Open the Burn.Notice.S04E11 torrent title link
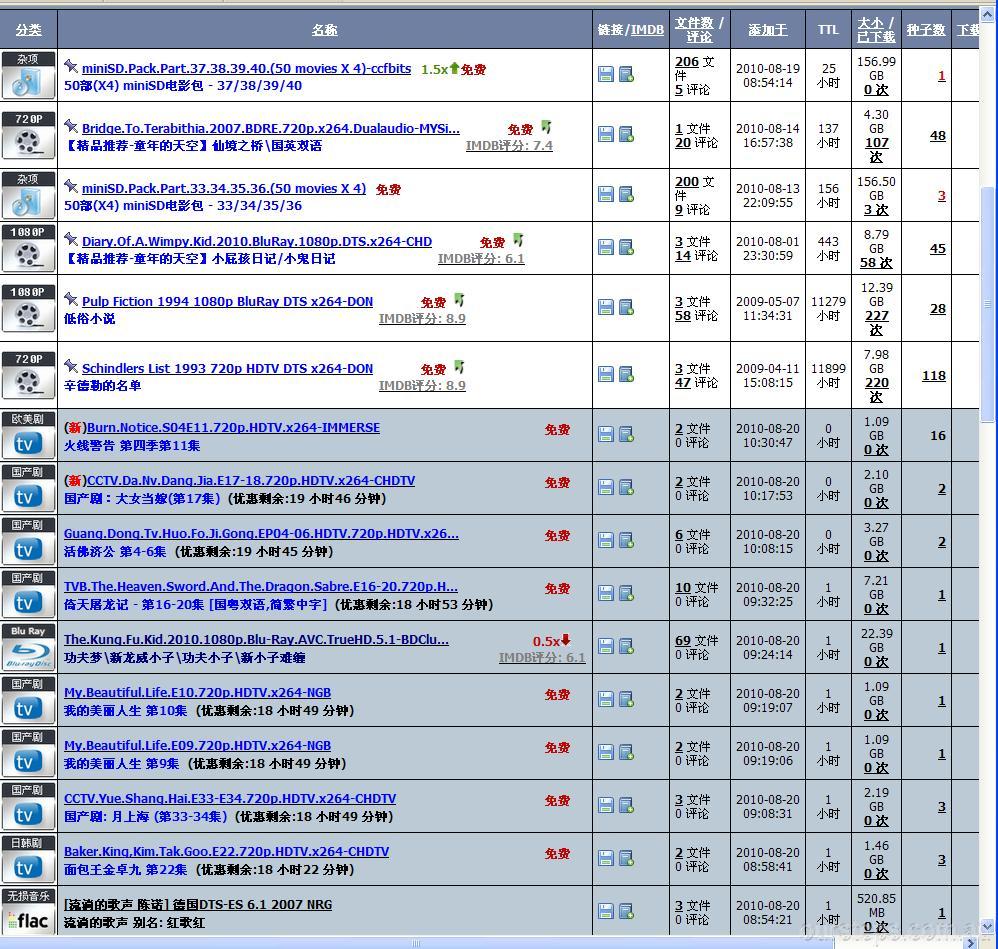998x949 pixels. (233, 428)
